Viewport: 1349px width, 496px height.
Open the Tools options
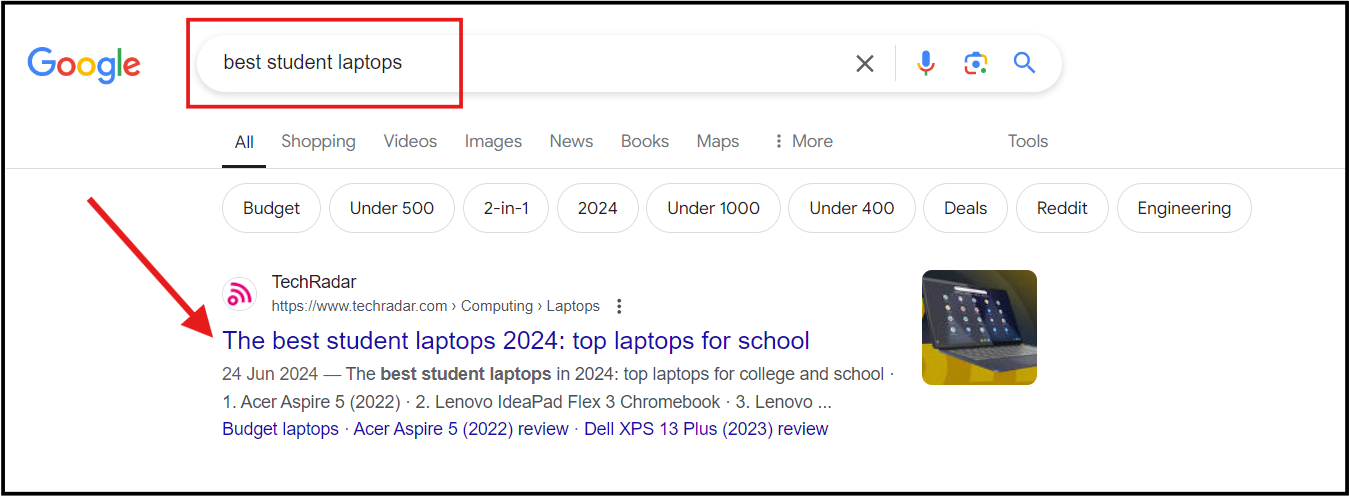1028,141
